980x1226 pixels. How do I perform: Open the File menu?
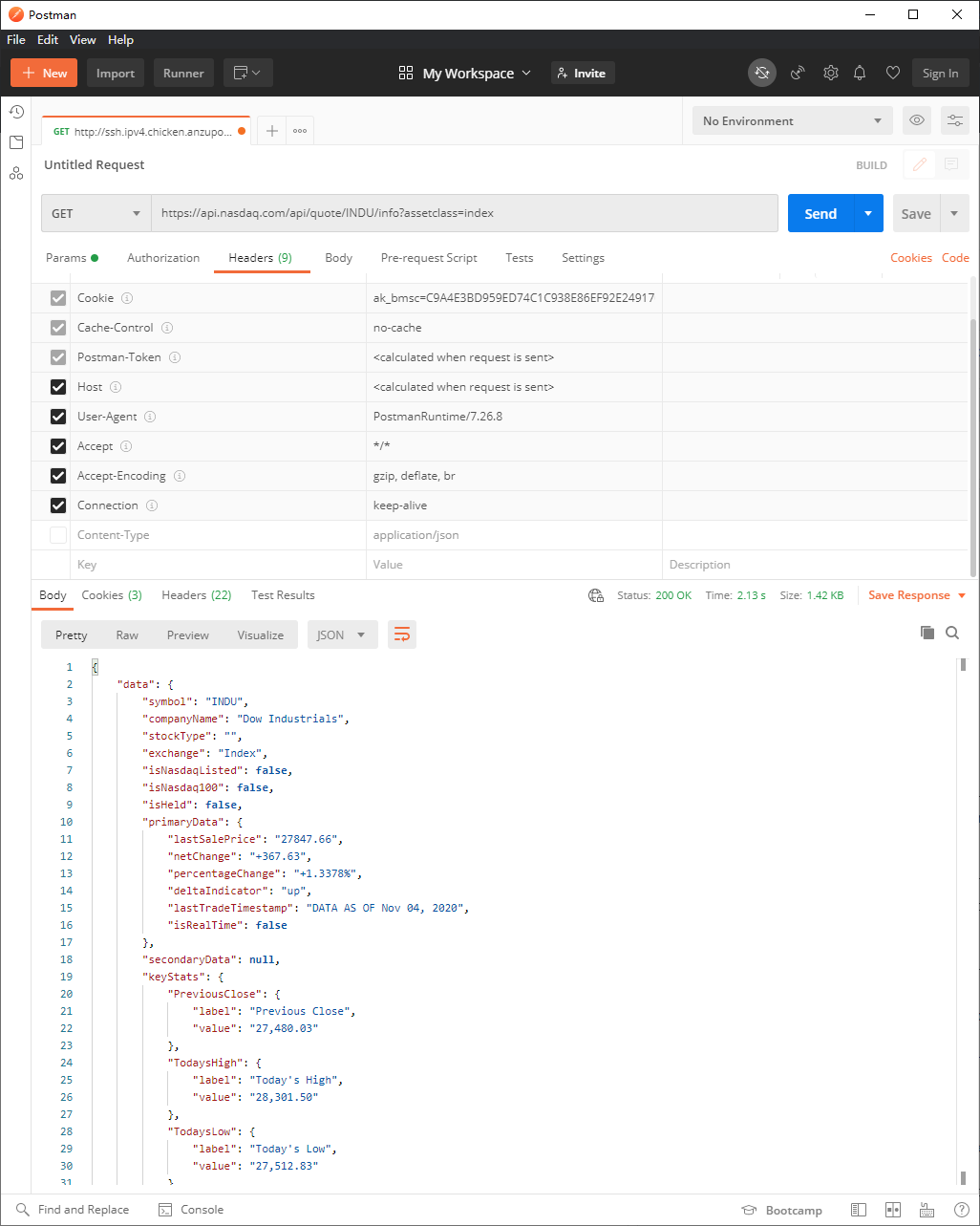point(16,40)
